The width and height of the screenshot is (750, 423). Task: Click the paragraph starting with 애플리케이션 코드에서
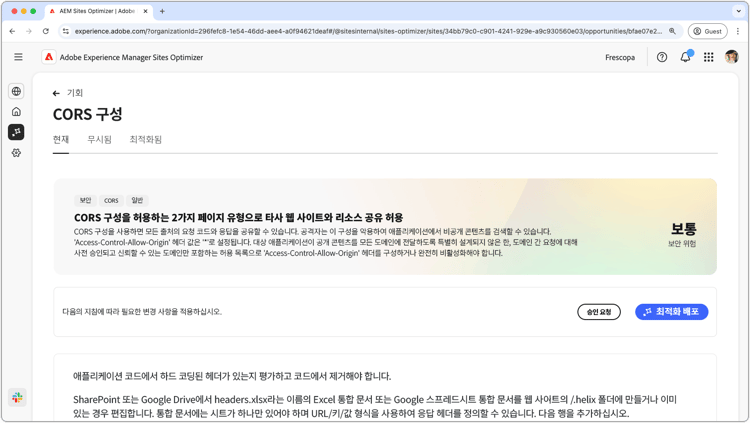pos(232,376)
